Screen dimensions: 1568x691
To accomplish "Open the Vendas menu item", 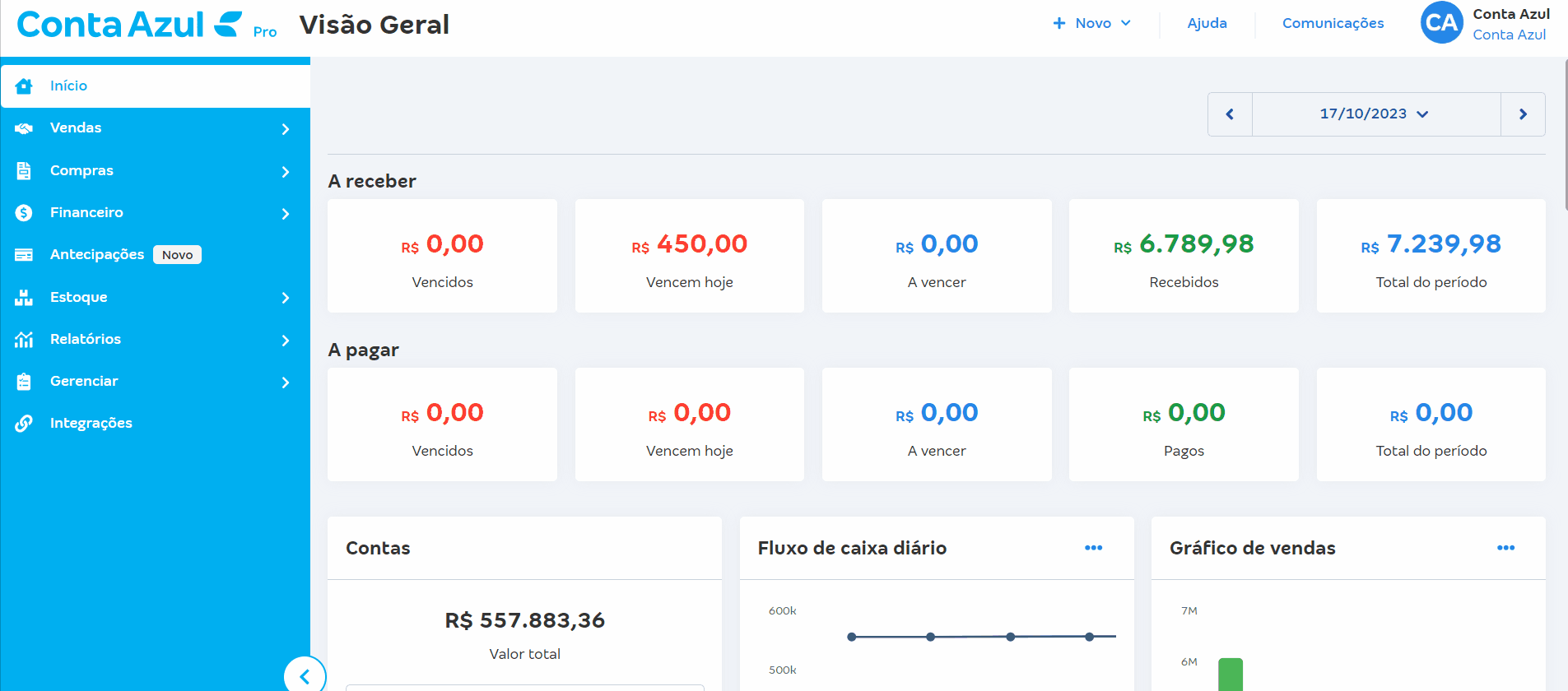I will (x=156, y=128).
